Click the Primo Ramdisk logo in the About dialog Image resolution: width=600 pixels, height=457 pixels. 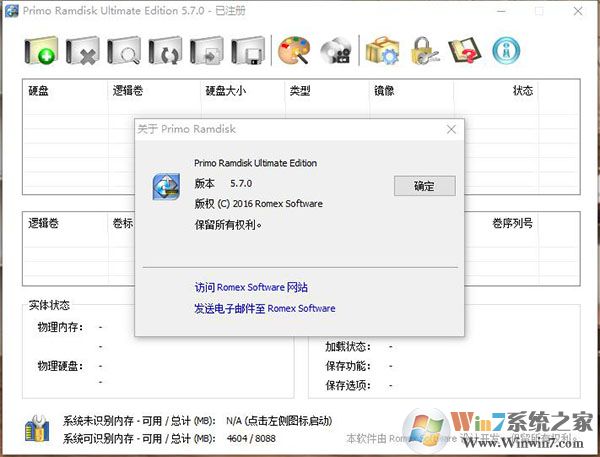click(x=166, y=186)
